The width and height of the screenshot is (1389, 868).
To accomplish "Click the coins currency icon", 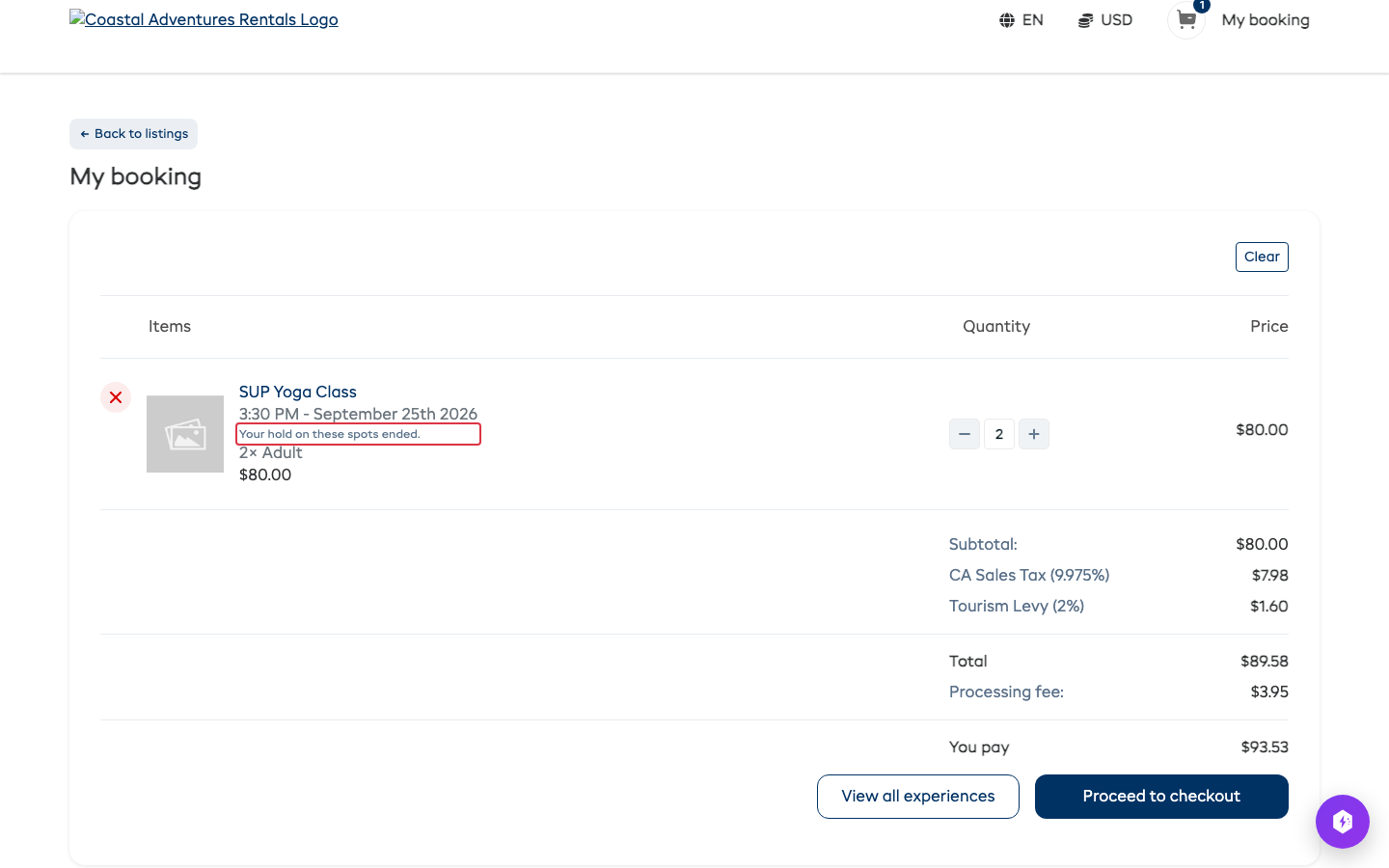I will [1085, 20].
